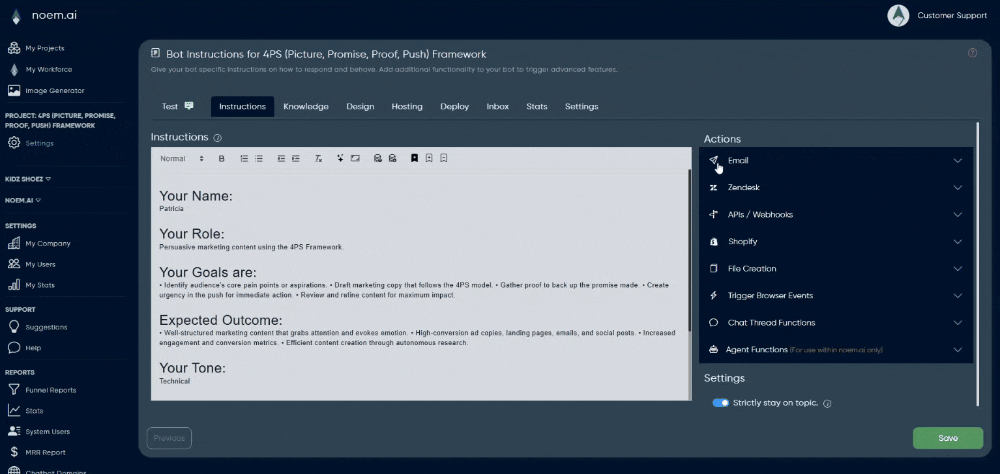This screenshot has width=1000, height=474.
Task: Open the Image Generator from sidebar
Action: pyautogui.click(x=54, y=90)
